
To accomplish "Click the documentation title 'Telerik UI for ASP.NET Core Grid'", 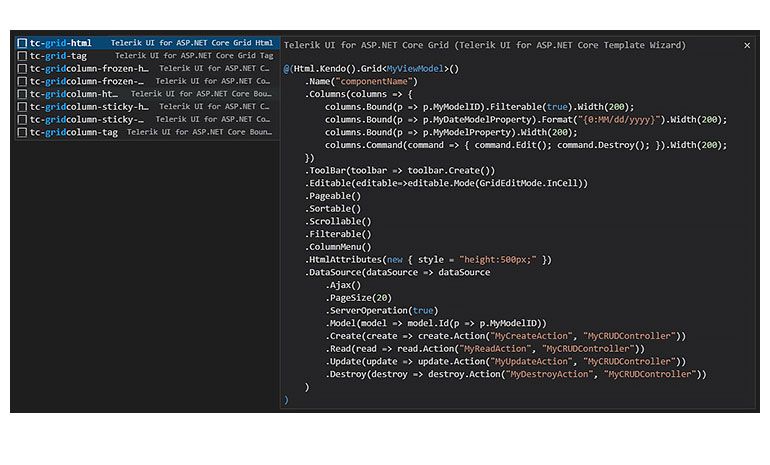I will pos(366,45).
